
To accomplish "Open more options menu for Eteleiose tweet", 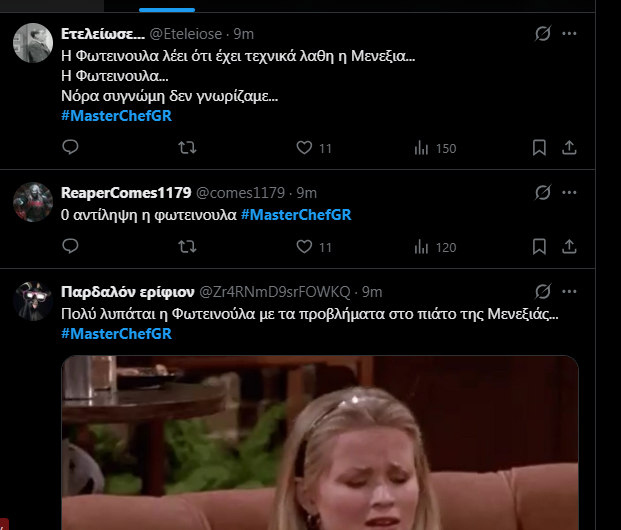I will tap(569, 34).
